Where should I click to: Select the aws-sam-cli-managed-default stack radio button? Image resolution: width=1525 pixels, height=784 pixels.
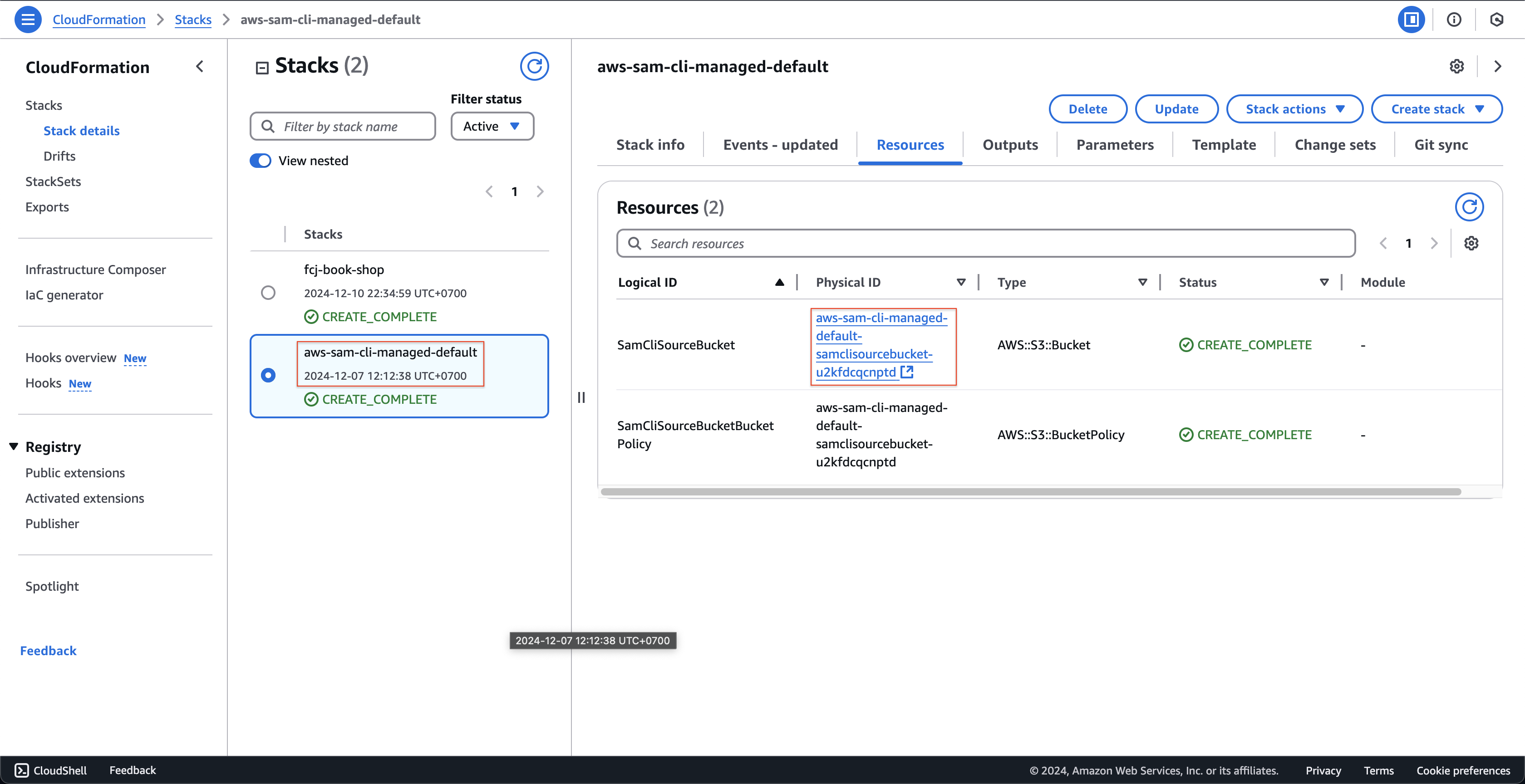click(x=268, y=376)
